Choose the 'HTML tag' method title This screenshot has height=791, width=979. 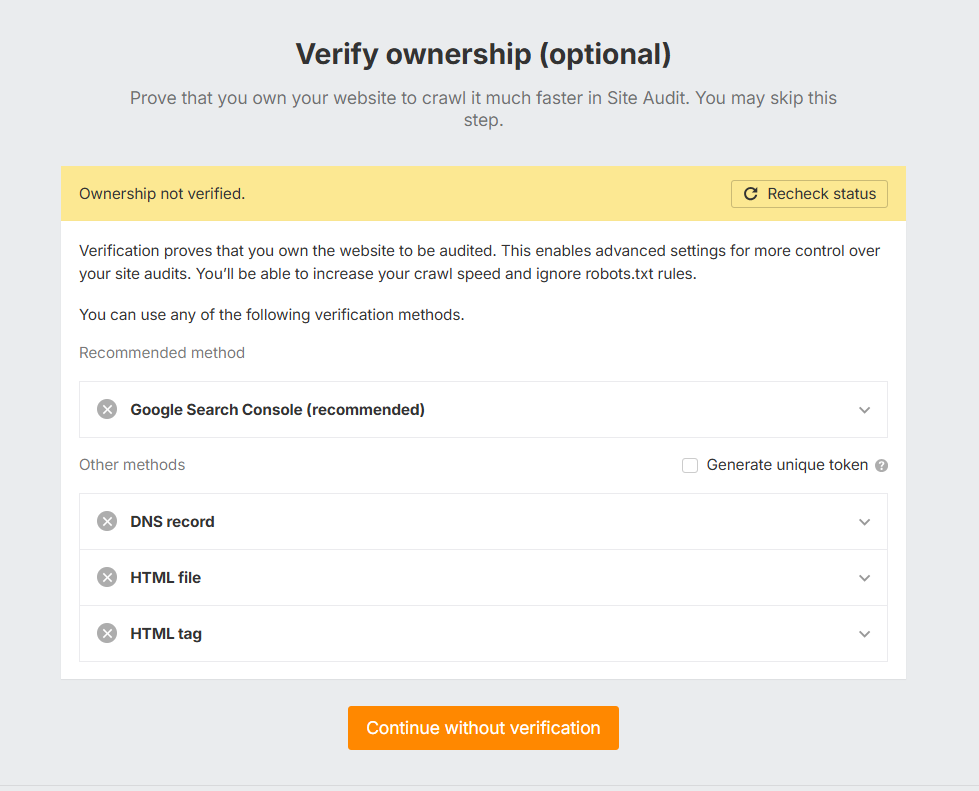click(166, 633)
